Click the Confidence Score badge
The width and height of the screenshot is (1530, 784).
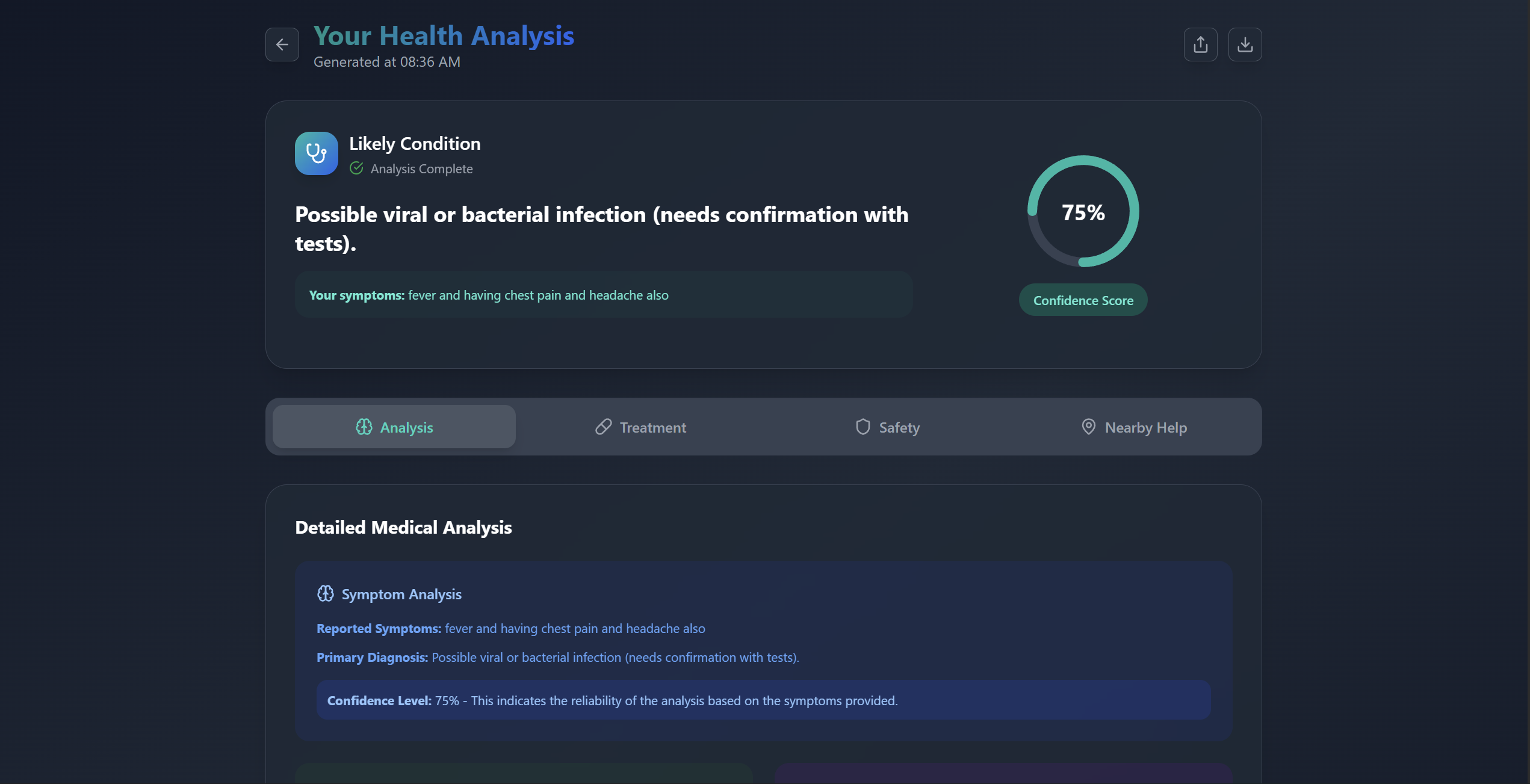tap(1083, 300)
